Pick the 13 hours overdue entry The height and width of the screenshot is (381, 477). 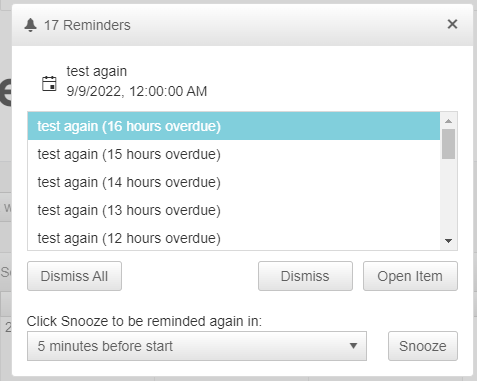tap(234, 210)
